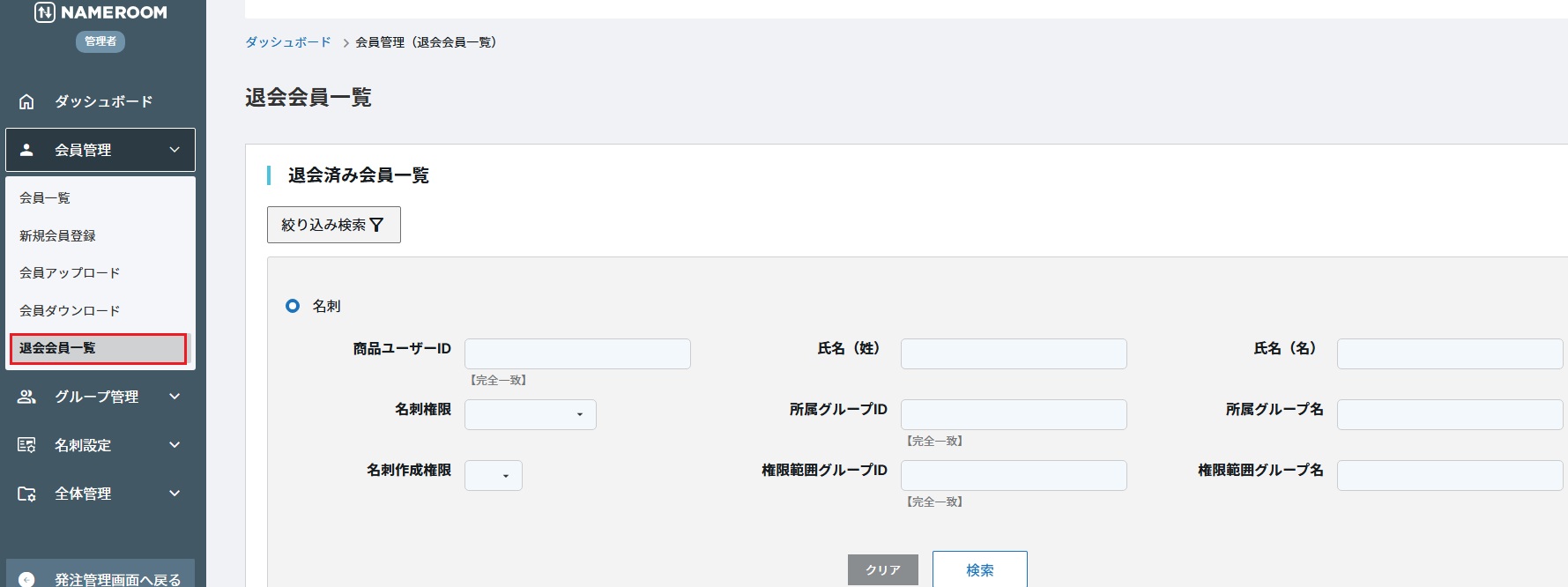Click the funnel filter icon

376,225
